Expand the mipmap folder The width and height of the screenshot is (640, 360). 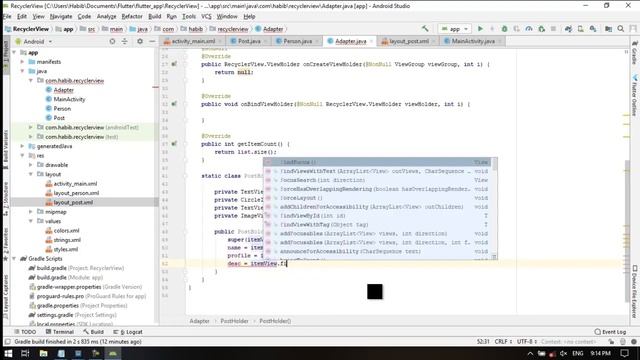coord(31,212)
